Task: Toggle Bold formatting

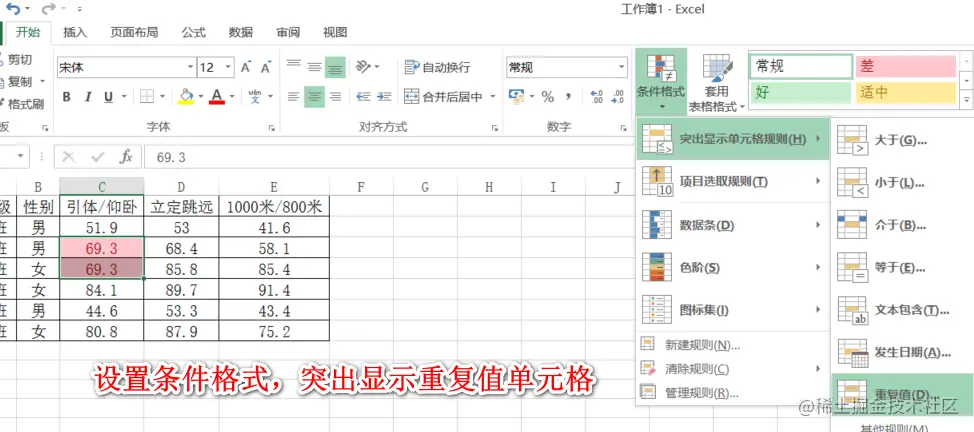Action: point(66,97)
